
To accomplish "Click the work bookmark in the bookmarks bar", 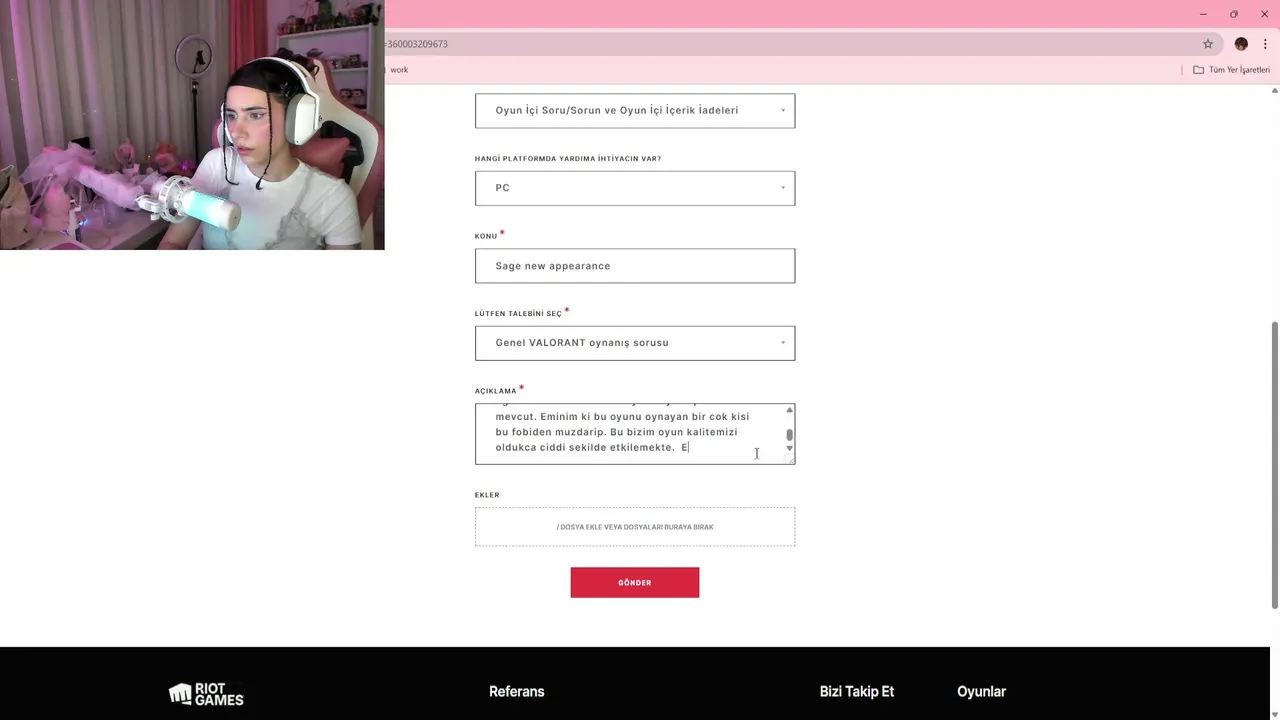I will (x=399, y=70).
